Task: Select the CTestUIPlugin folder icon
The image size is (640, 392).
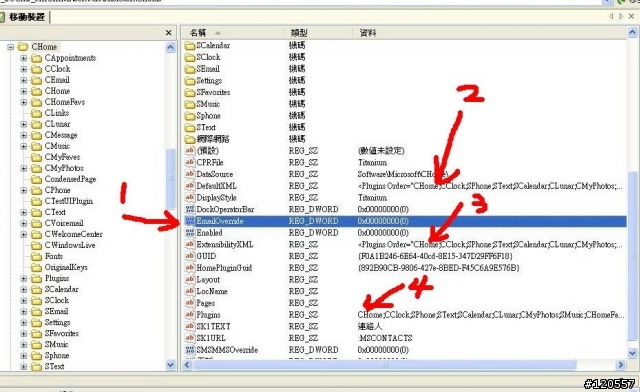Action: [x=36, y=201]
